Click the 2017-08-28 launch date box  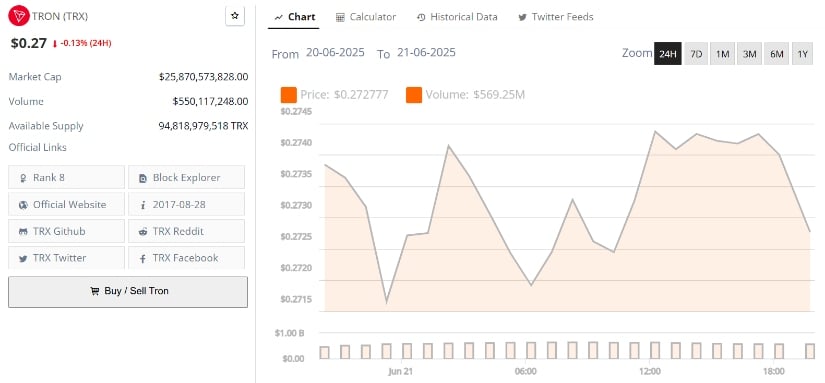(186, 204)
